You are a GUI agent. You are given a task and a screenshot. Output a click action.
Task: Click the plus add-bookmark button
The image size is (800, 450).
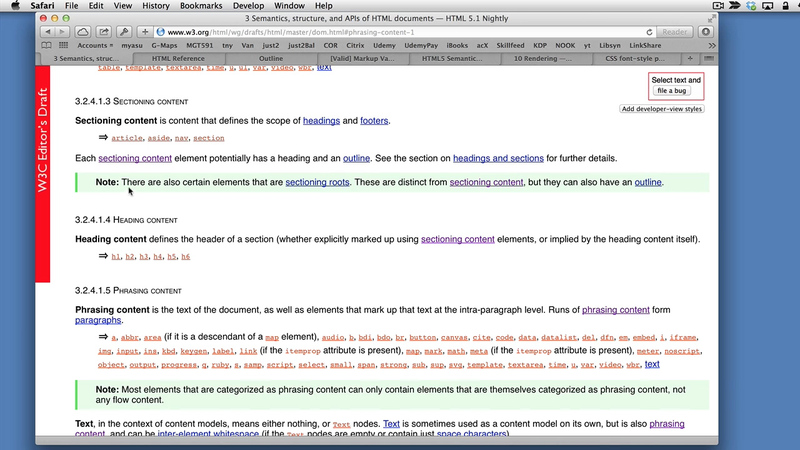[x=145, y=32]
